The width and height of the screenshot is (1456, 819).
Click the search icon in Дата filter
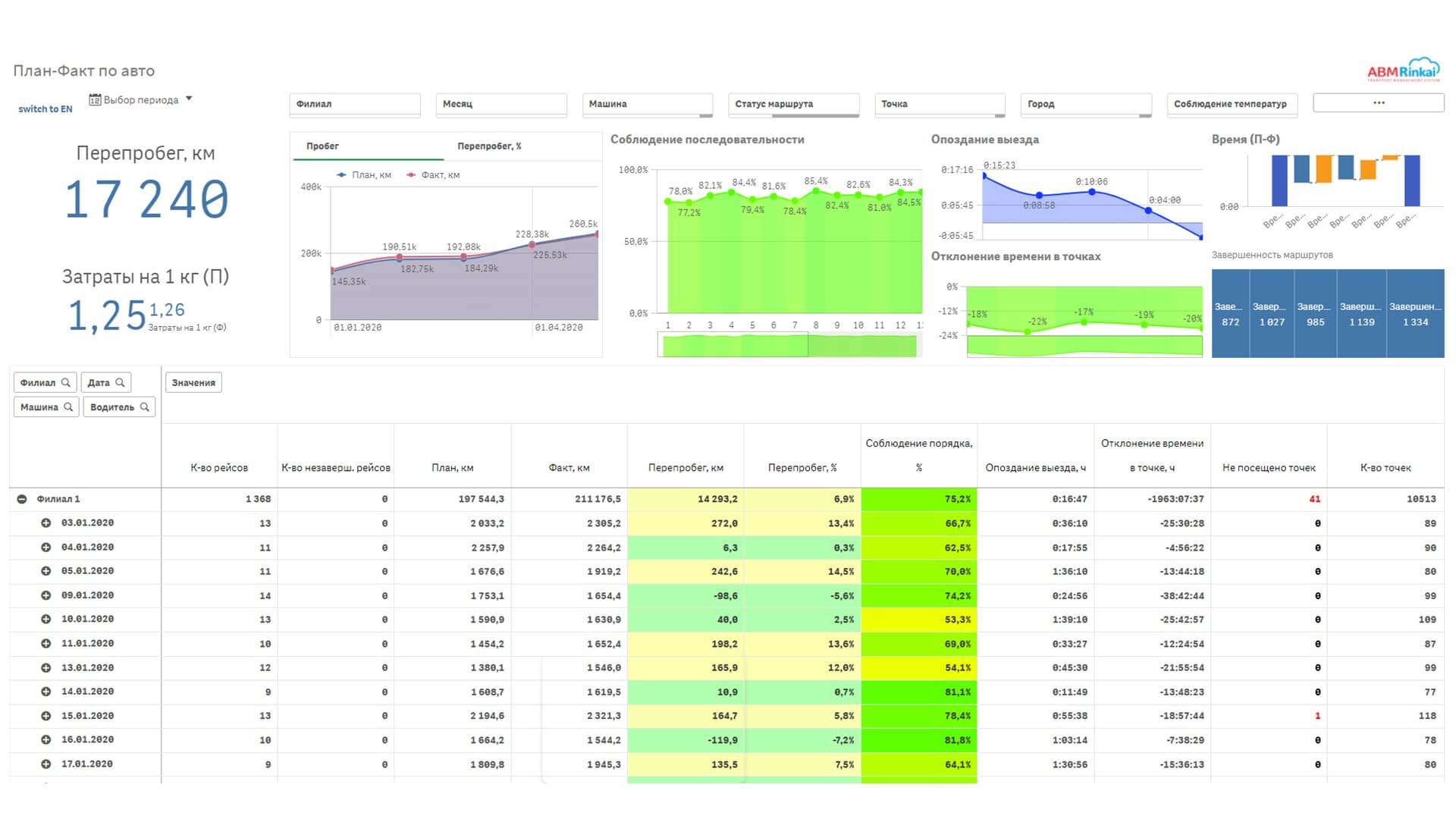tap(120, 382)
